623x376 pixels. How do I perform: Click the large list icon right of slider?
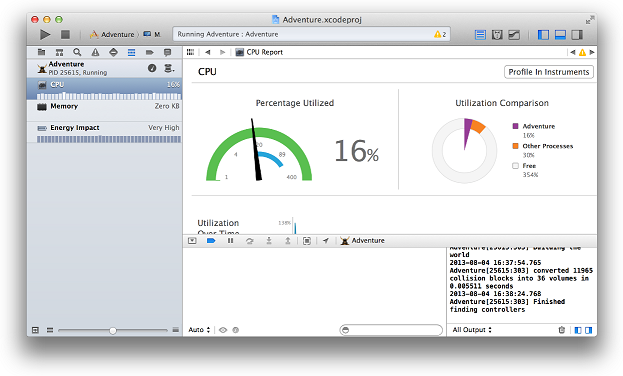[176, 330]
